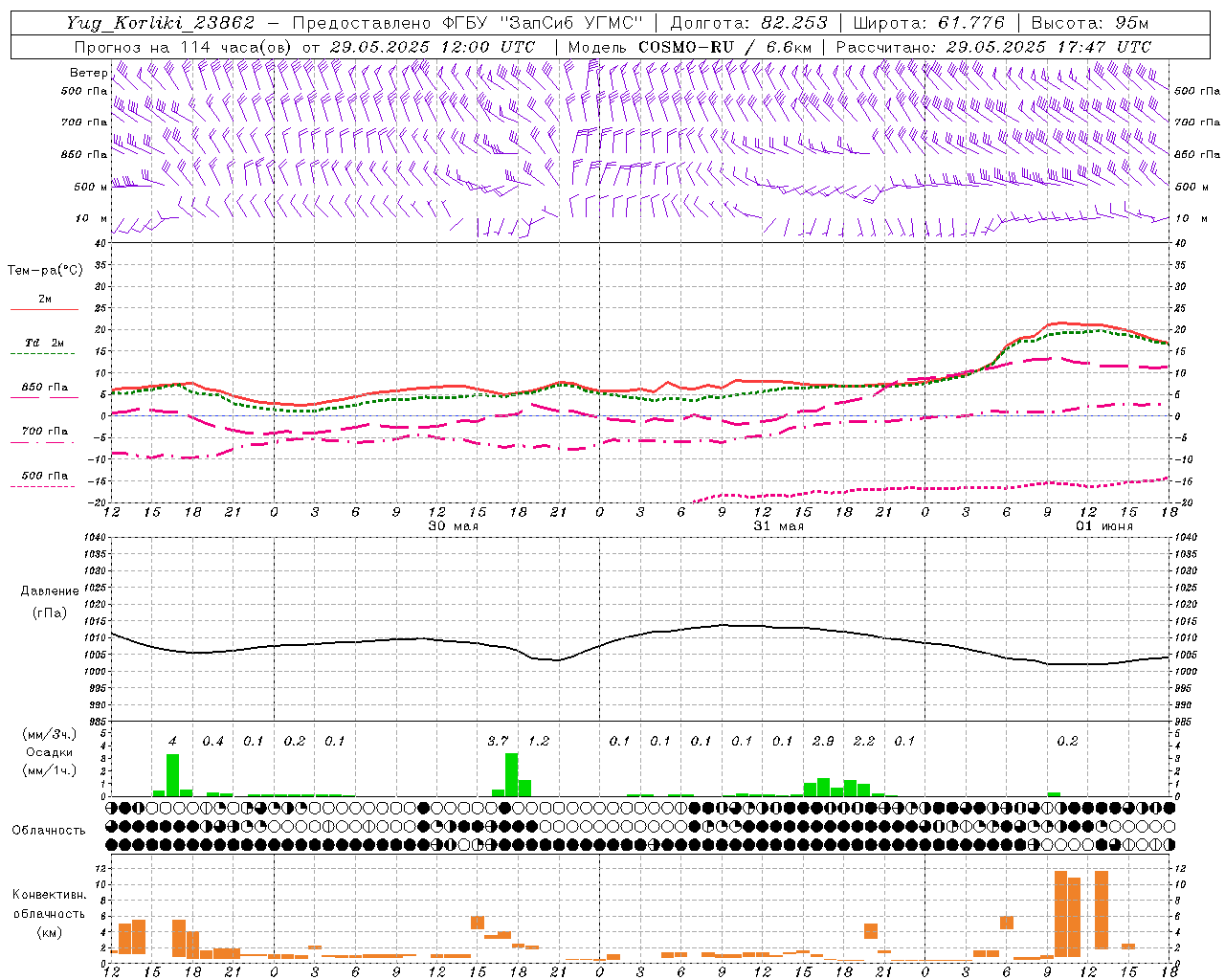1225x980 pixels.
Task: Click the precipitation value 4
Action: pos(172,742)
